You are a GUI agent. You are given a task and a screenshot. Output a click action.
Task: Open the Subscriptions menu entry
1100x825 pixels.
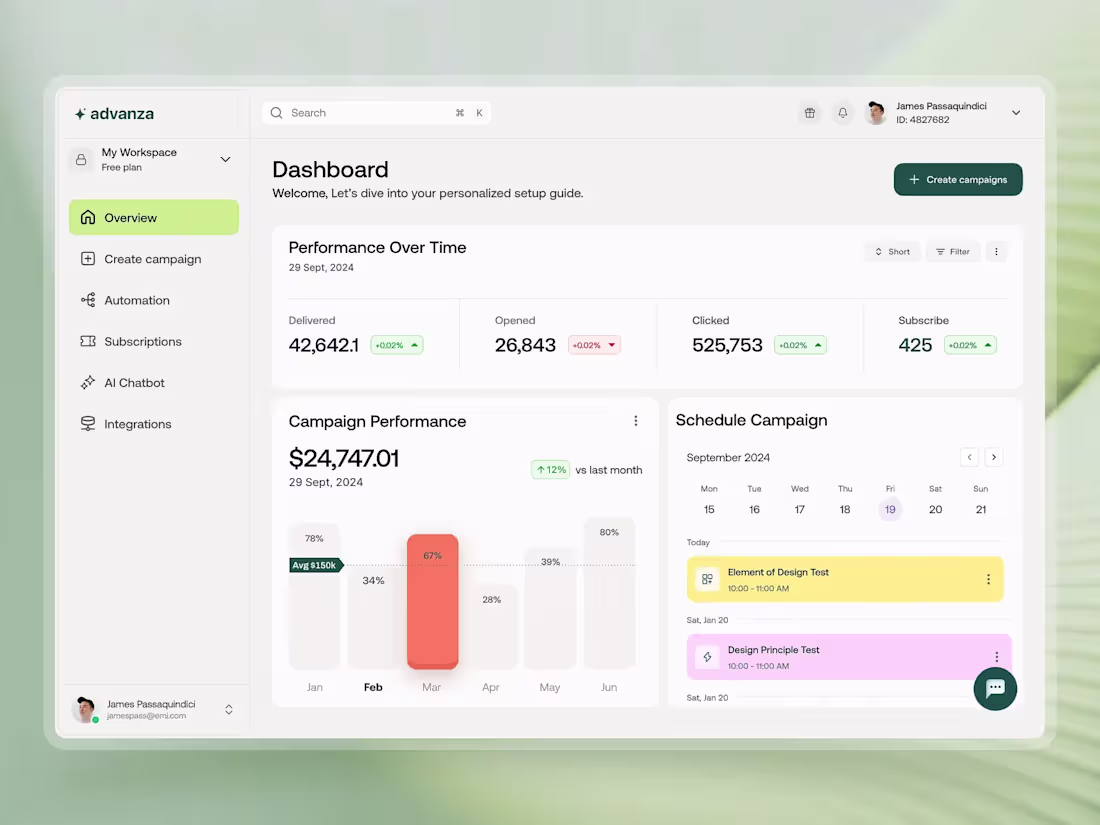143,341
